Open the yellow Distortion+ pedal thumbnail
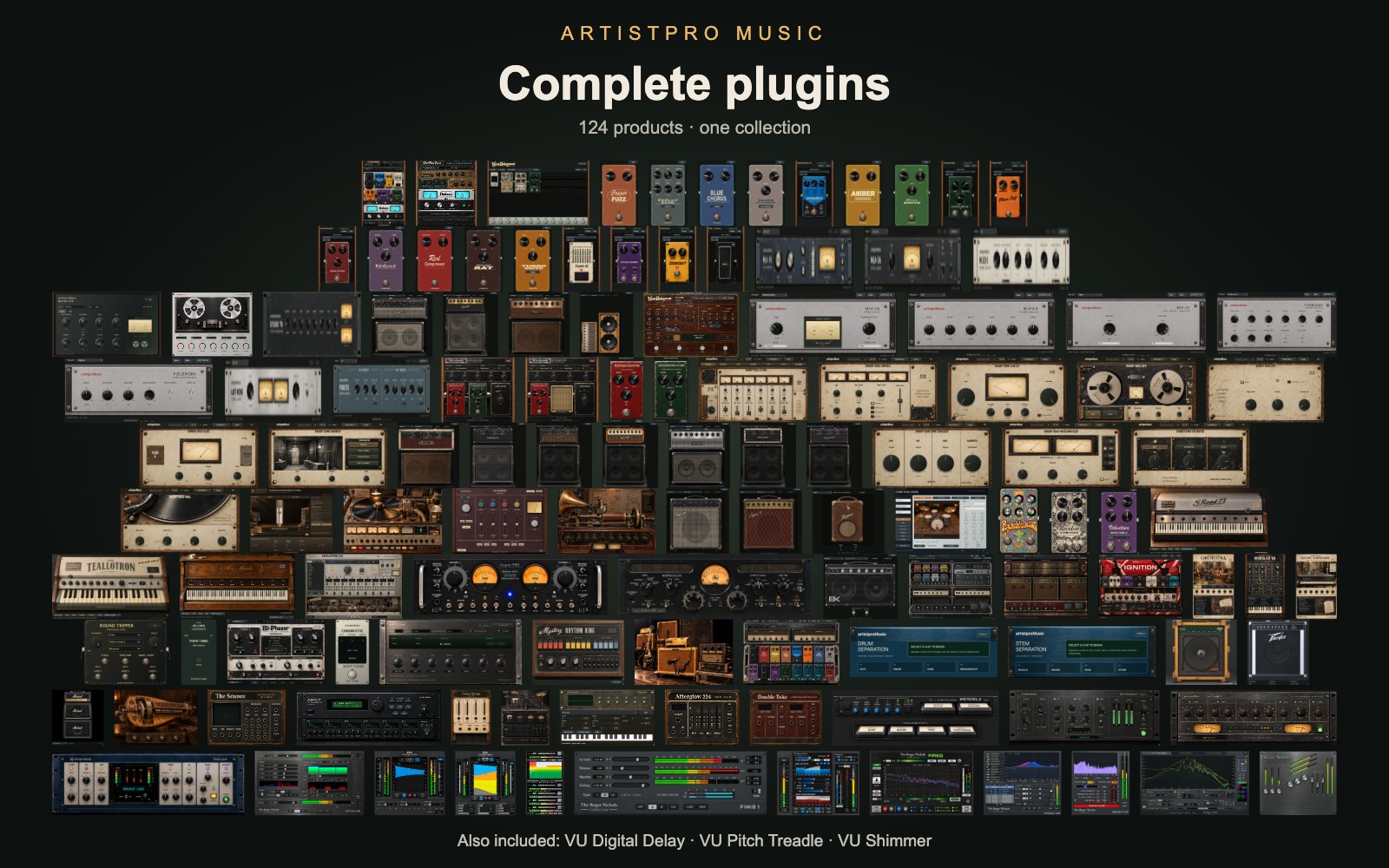1389x868 pixels. (677, 259)
